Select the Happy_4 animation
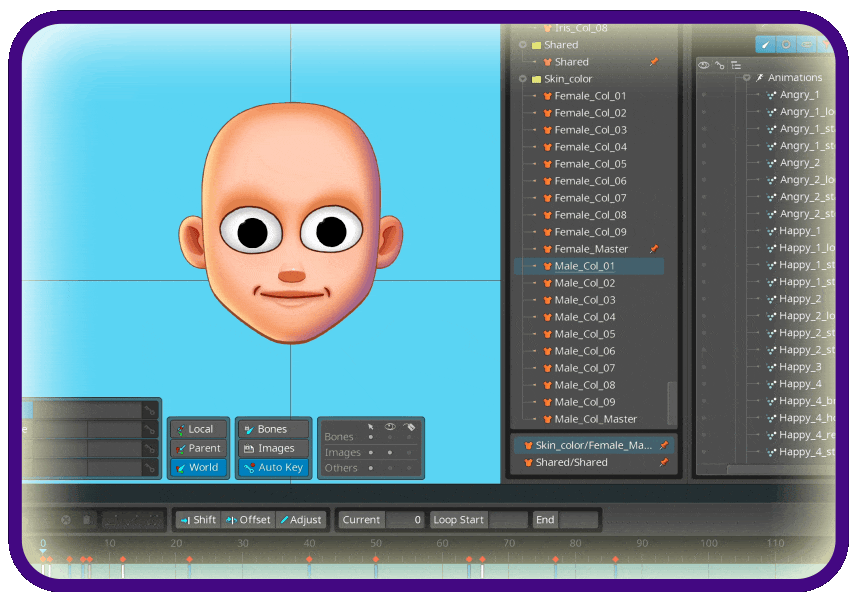The image size is (861, 605). click(x=800, y=384)
